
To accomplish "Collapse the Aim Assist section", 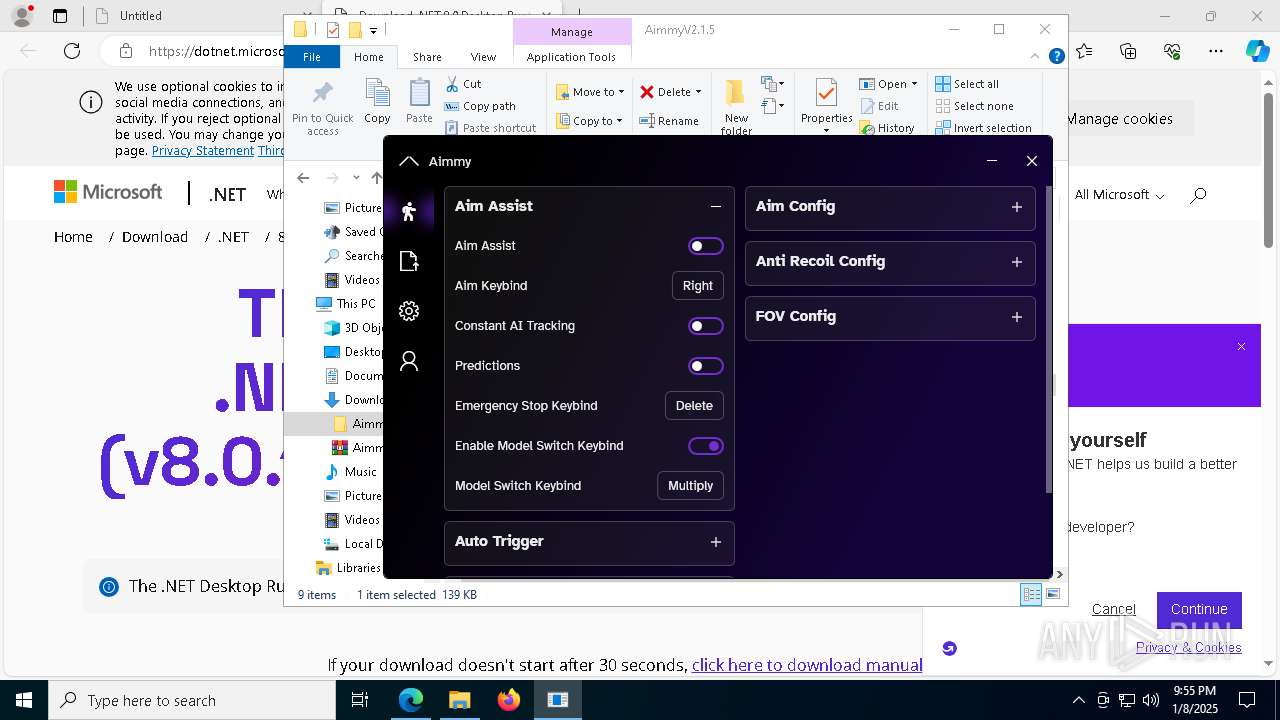I will 716,206.
